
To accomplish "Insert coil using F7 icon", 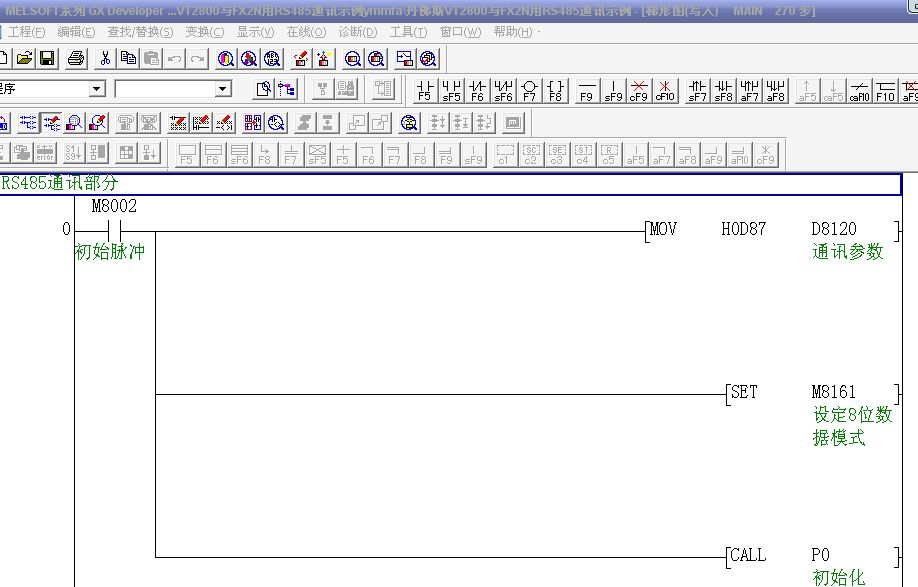I will pos(530,91).
